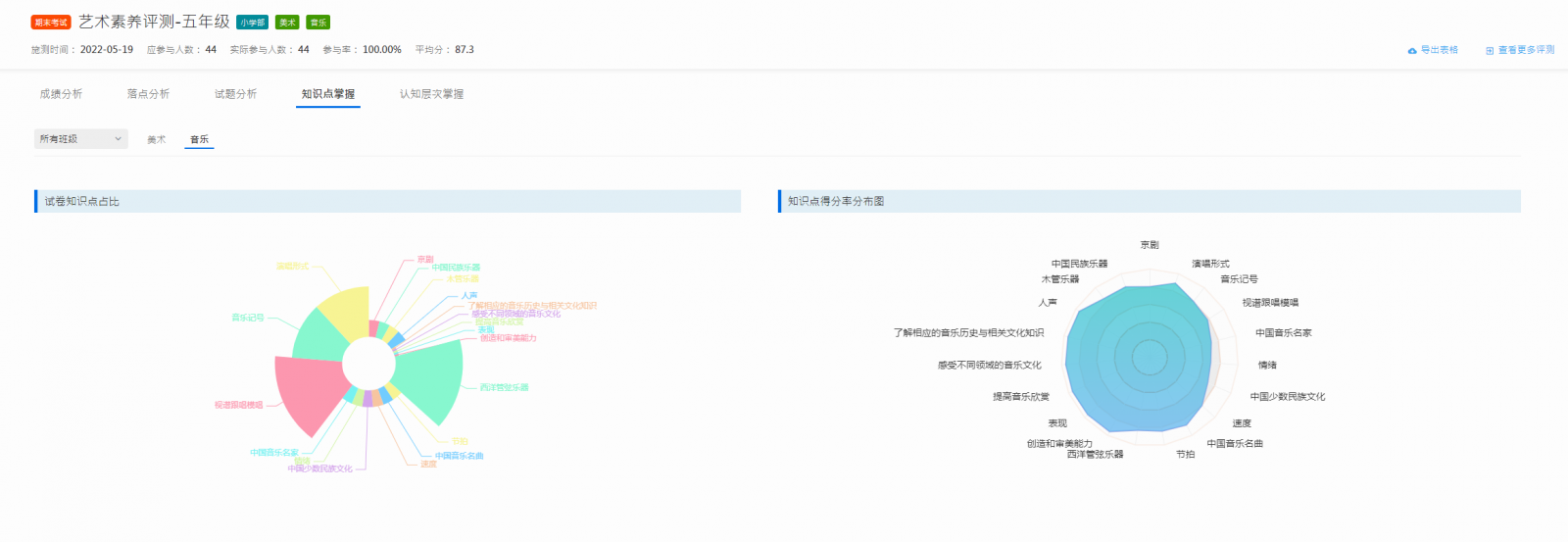Viewport: 1568px width, 542px height.
Task: Click the green 音乐 tag in header
Action: click(318, 23)
